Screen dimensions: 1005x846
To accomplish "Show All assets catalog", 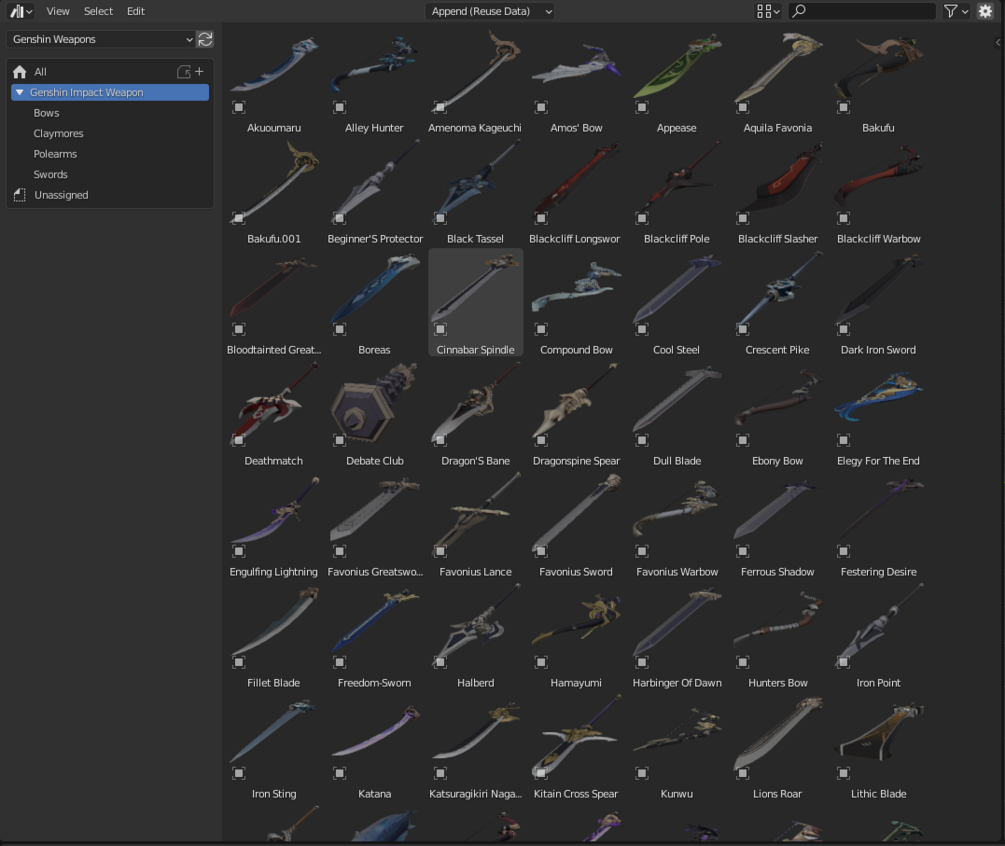I will click(x=40, y=72).
